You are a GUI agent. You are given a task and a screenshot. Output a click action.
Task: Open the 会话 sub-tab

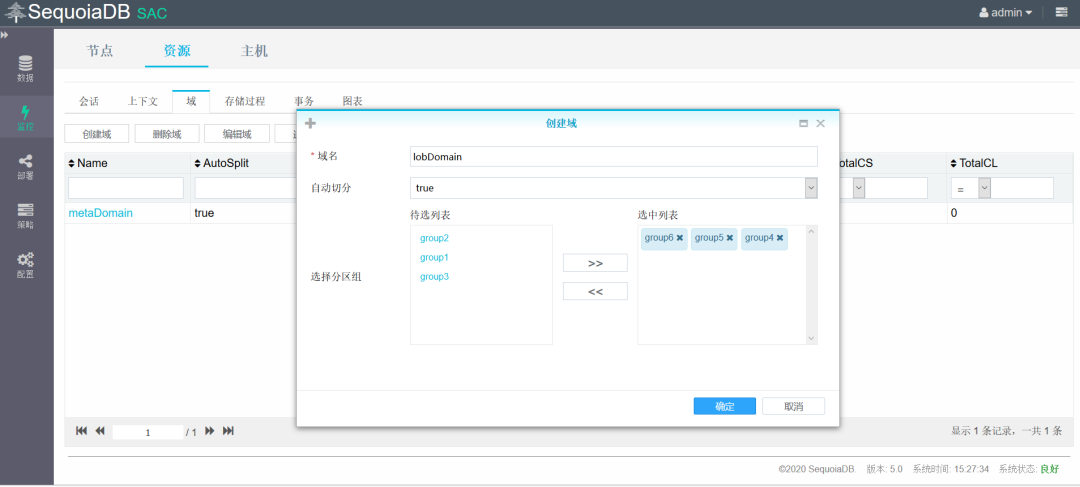(89, 101)
